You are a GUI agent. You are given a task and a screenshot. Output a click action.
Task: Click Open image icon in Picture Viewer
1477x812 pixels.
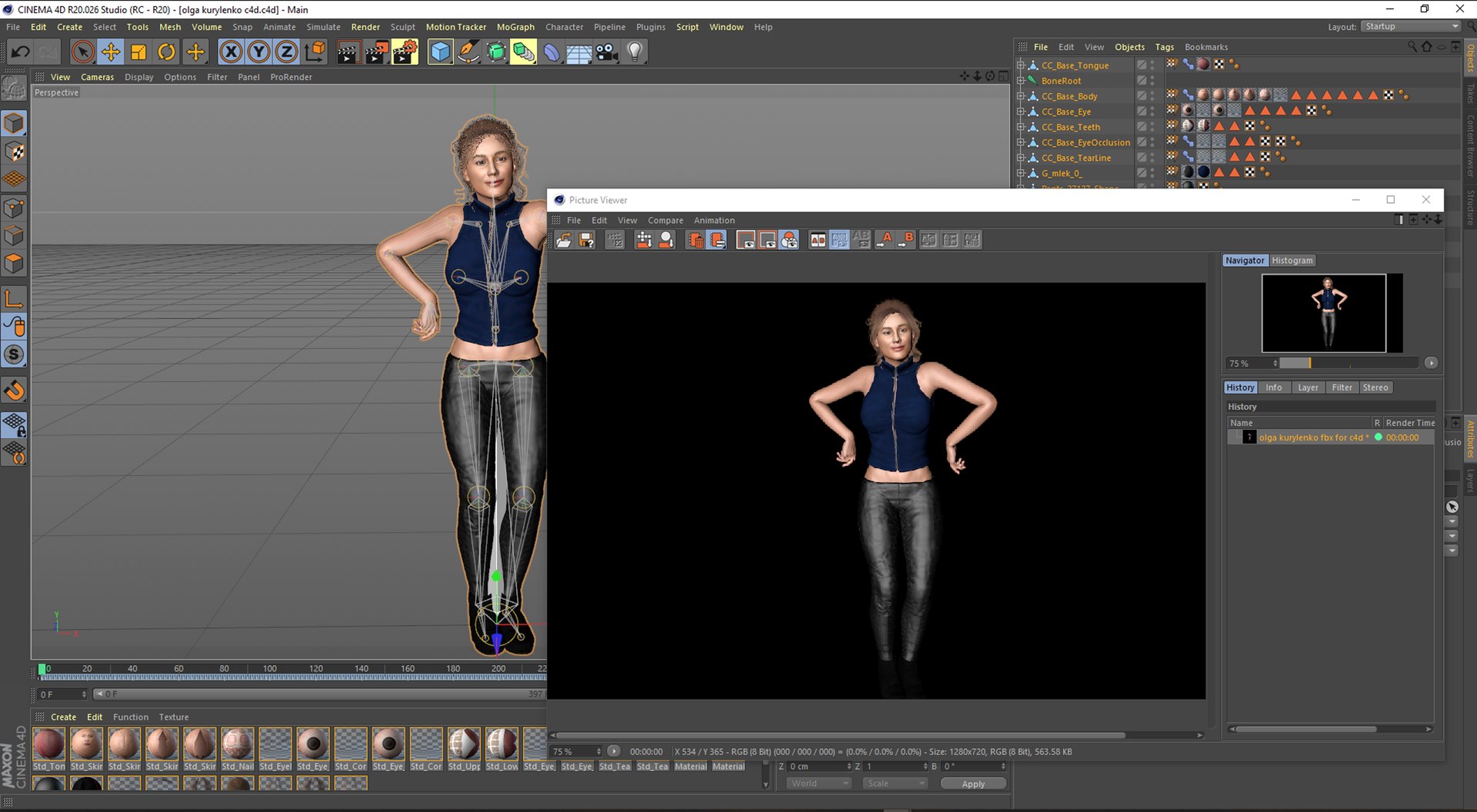click(564, 240)
